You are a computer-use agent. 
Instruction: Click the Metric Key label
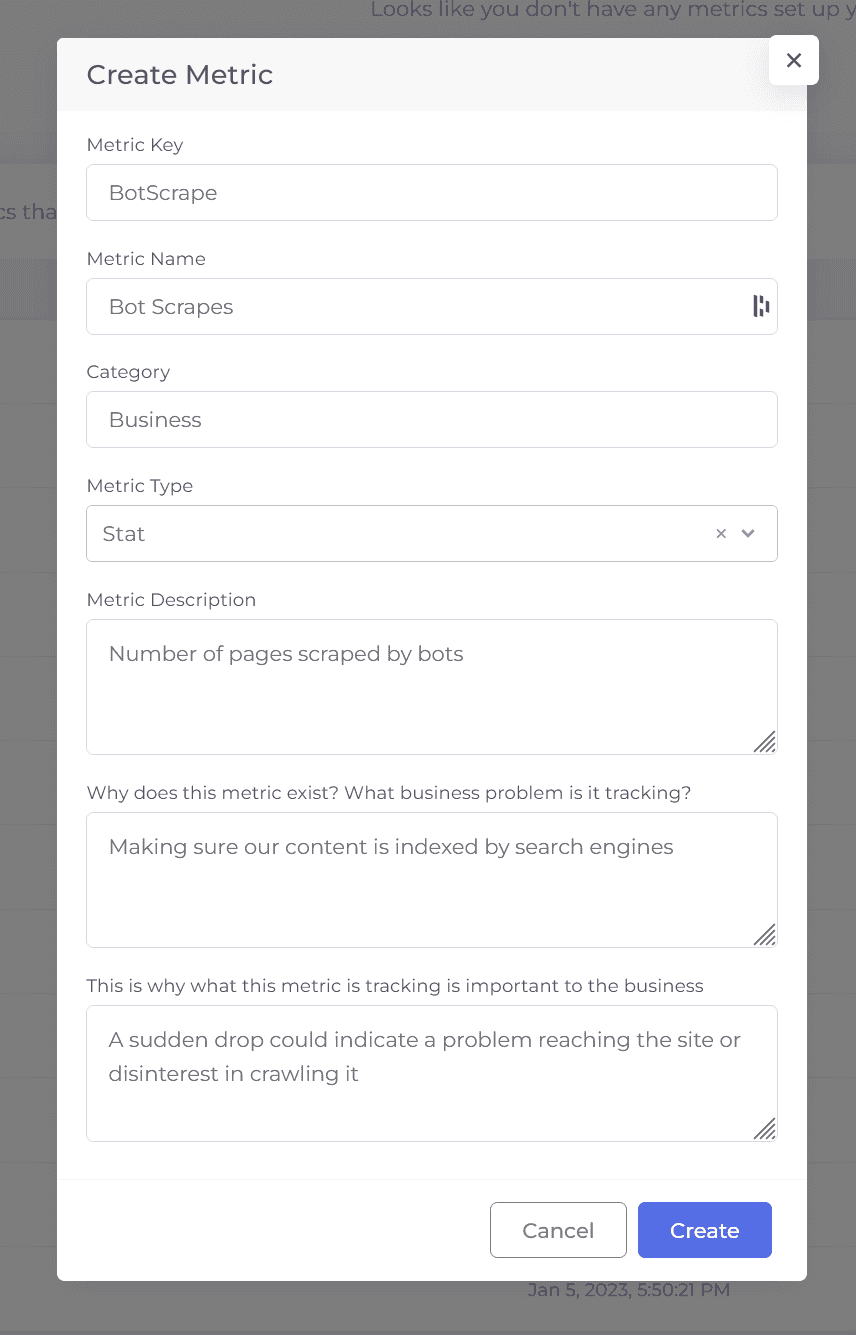click(135, 145)
